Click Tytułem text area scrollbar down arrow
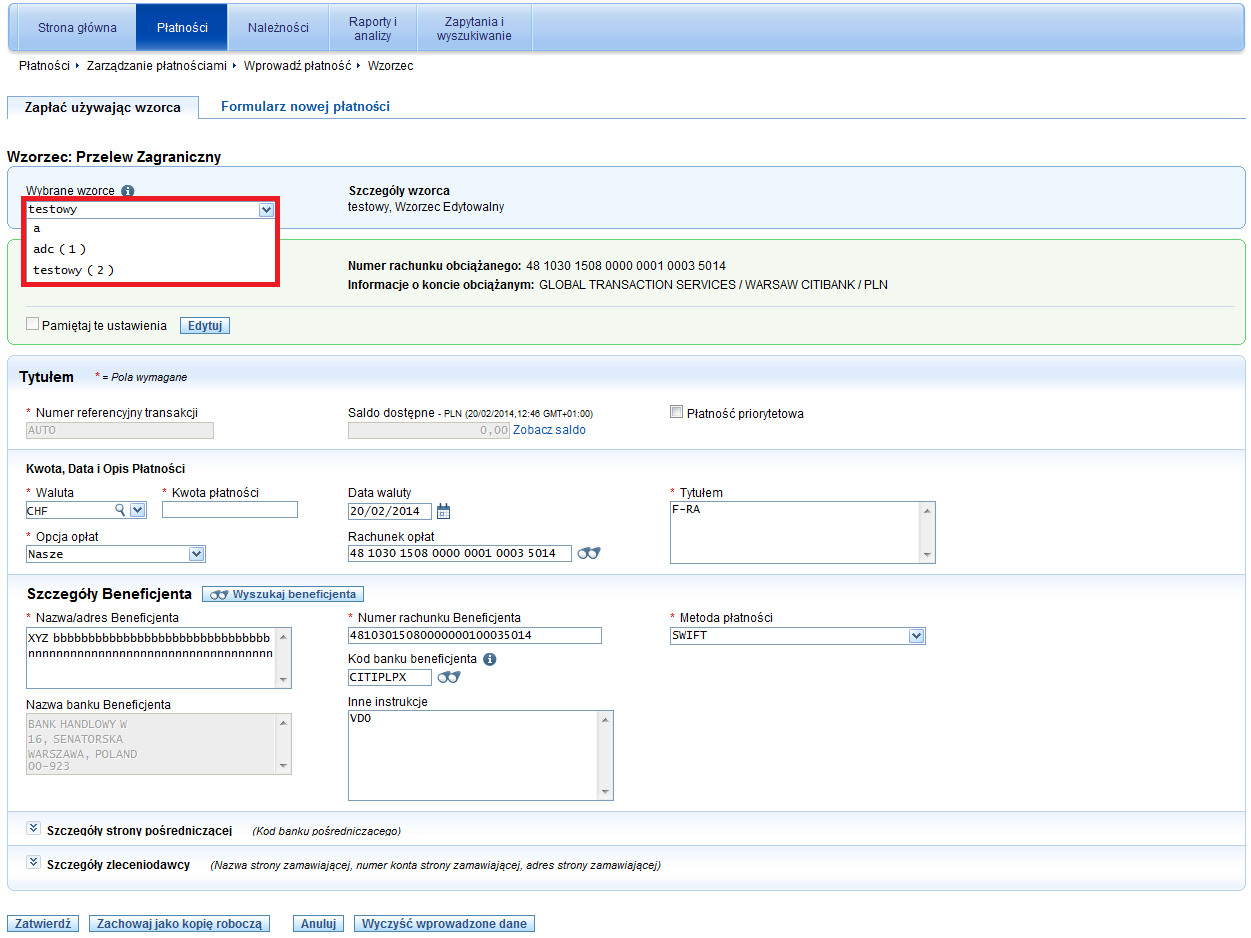1251x938 pixels. coord(928,556)
